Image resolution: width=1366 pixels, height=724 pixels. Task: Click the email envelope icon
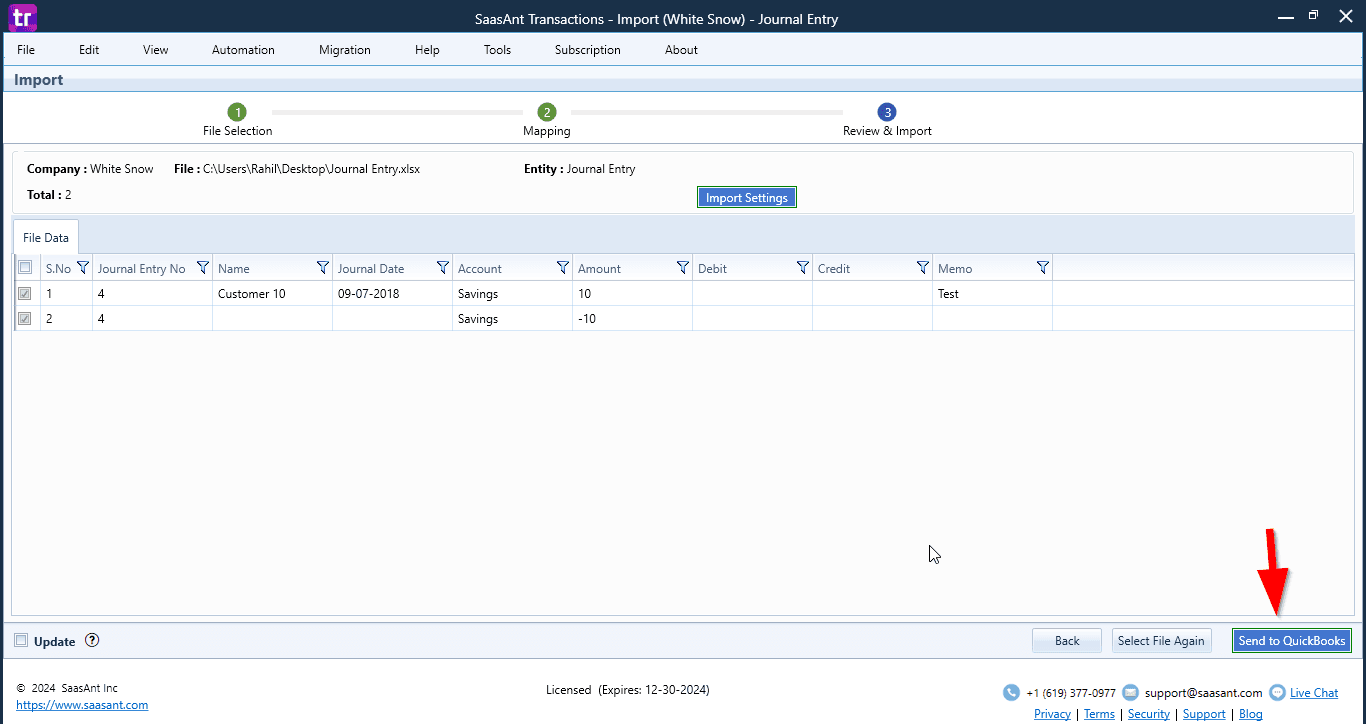tap(1130, 692)
